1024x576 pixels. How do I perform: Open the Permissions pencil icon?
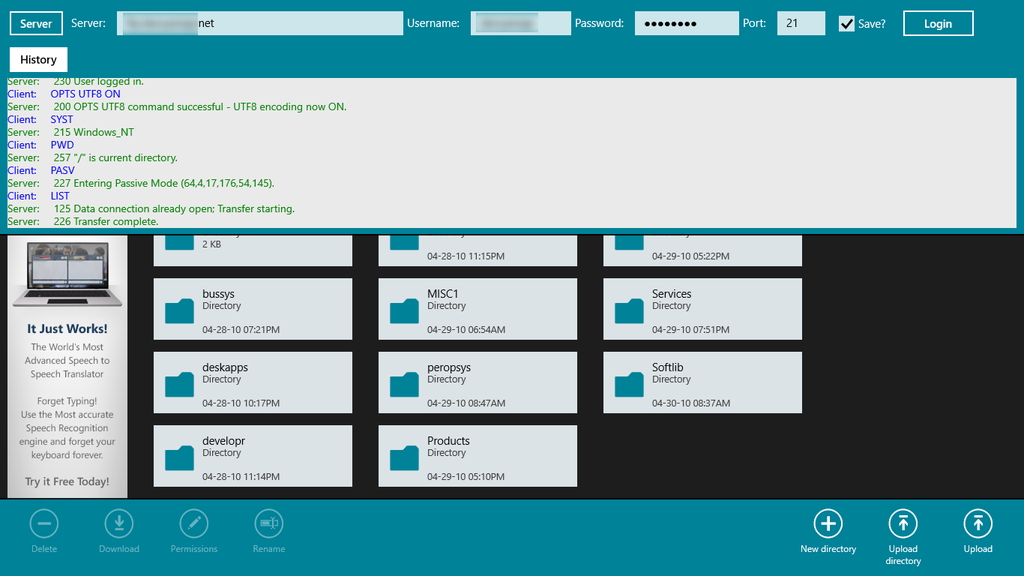(194, 523)
